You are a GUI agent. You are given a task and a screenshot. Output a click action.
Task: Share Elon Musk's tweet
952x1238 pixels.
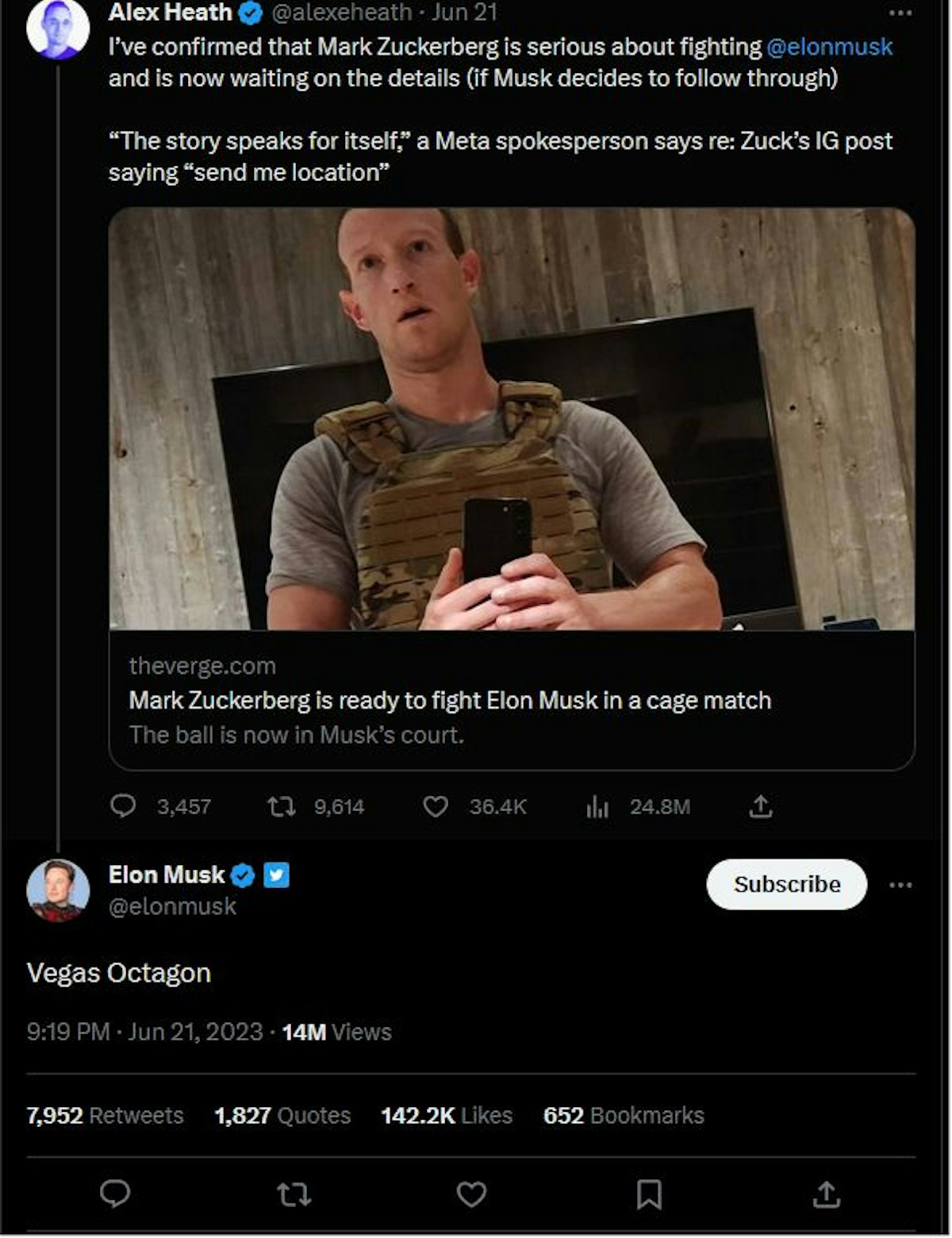(826, 1193)
